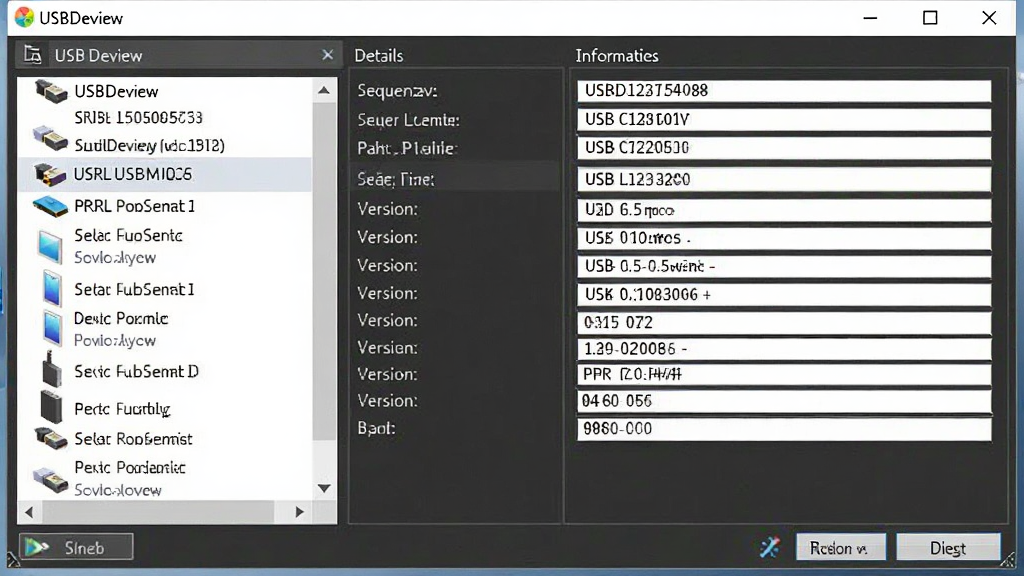Click the SutilDeview (vdc1912) device icon

coord(50,138)
